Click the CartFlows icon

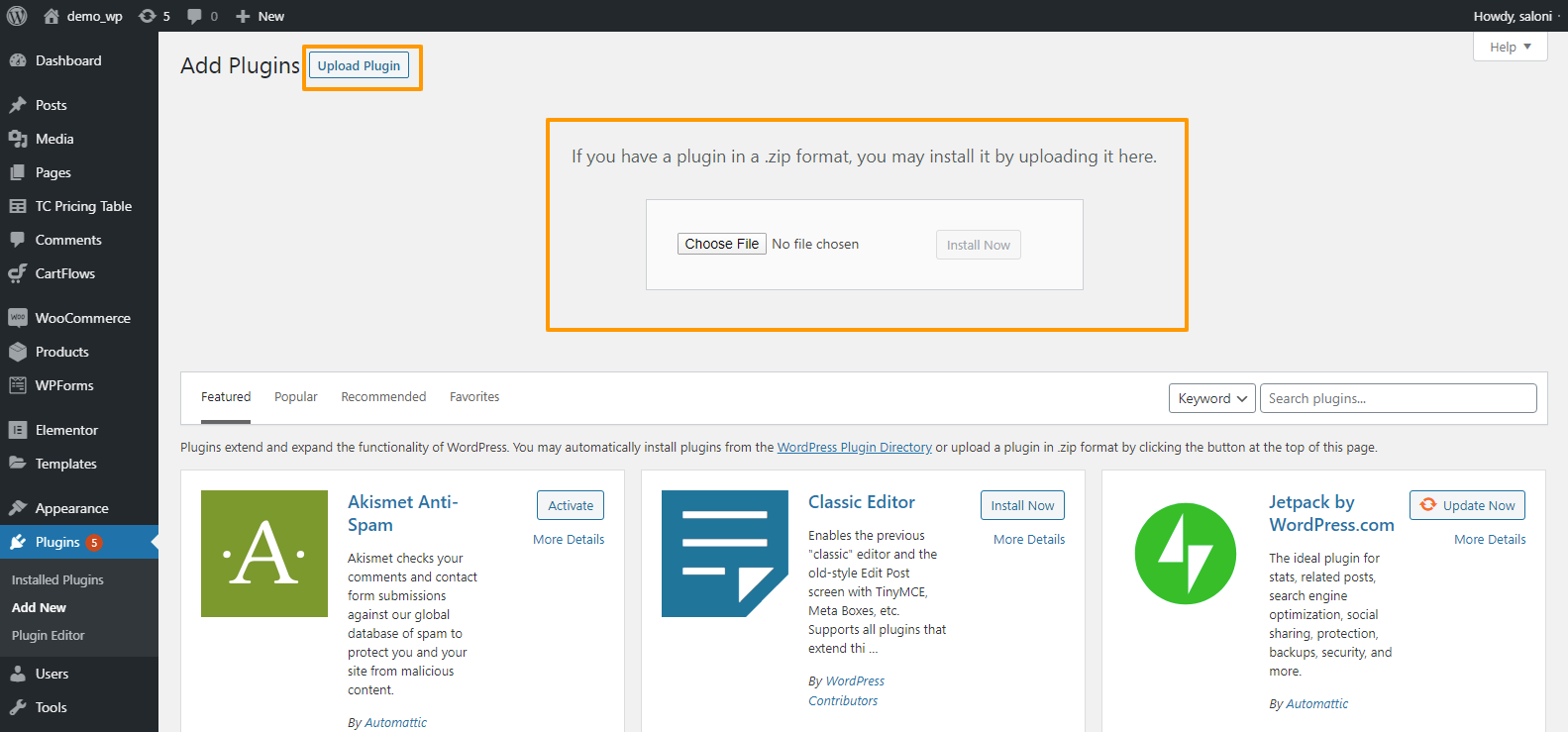[x=18, y=273]
